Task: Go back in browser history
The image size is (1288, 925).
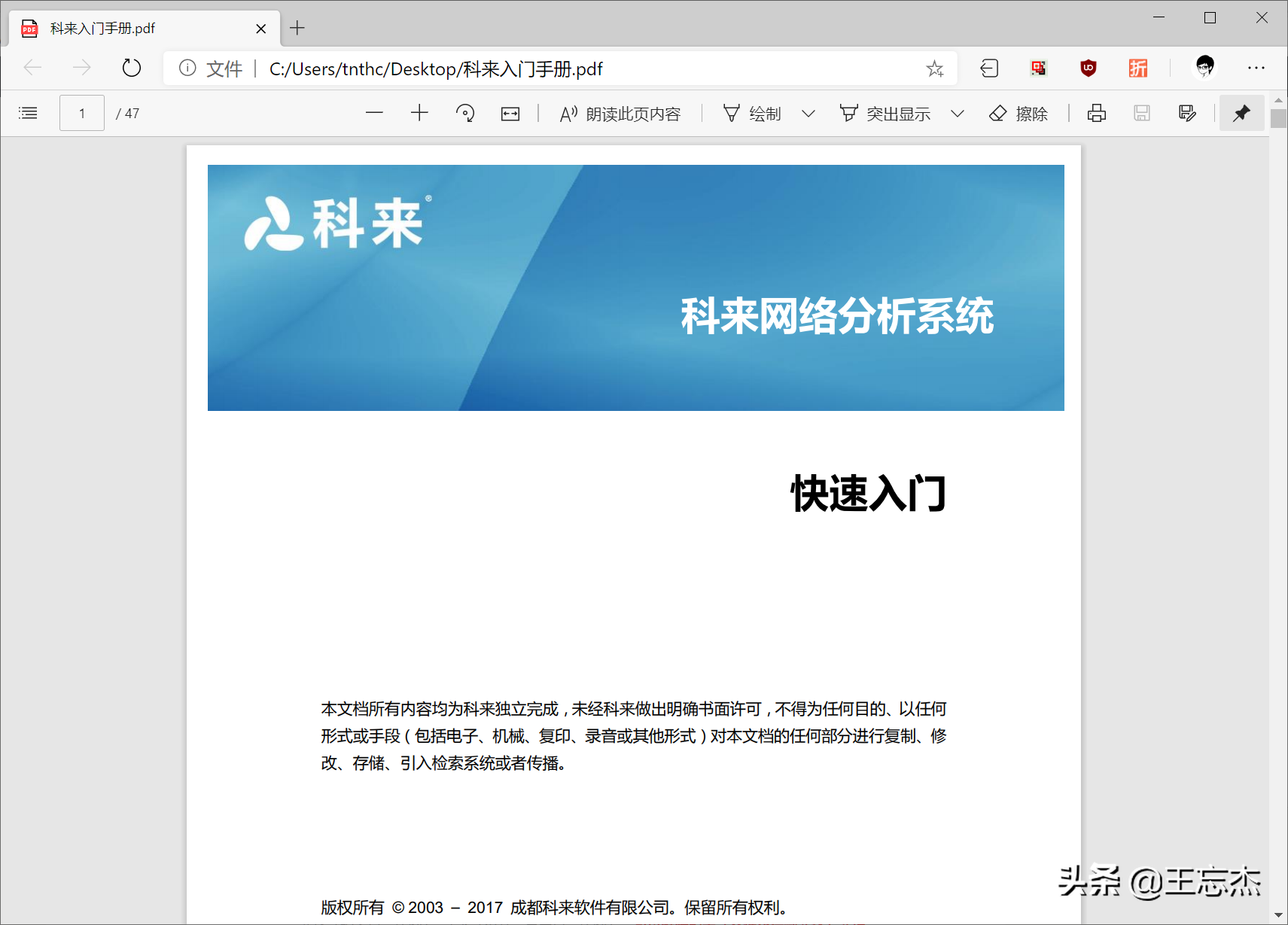Action: coord(33,68)
